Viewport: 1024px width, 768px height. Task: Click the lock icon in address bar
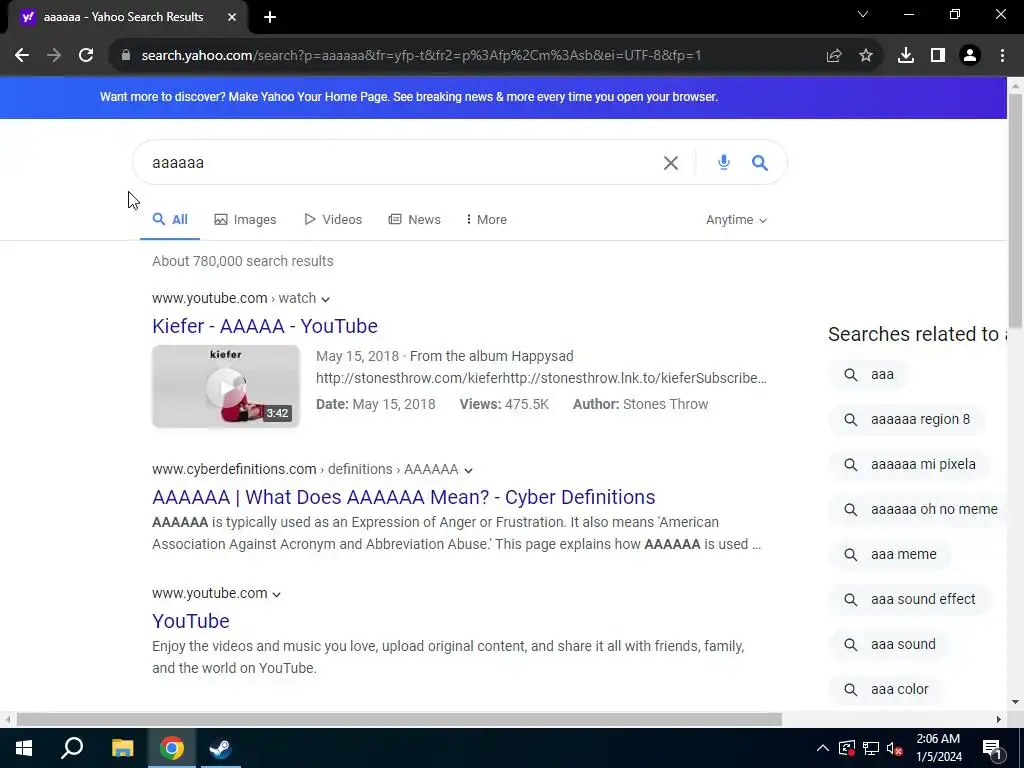[126, 56]
